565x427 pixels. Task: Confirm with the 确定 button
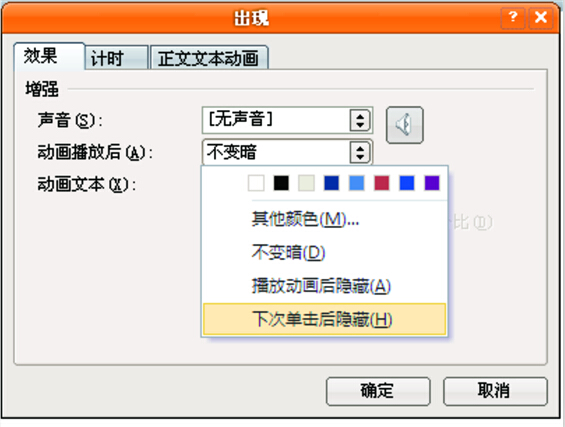pos(378,391)
